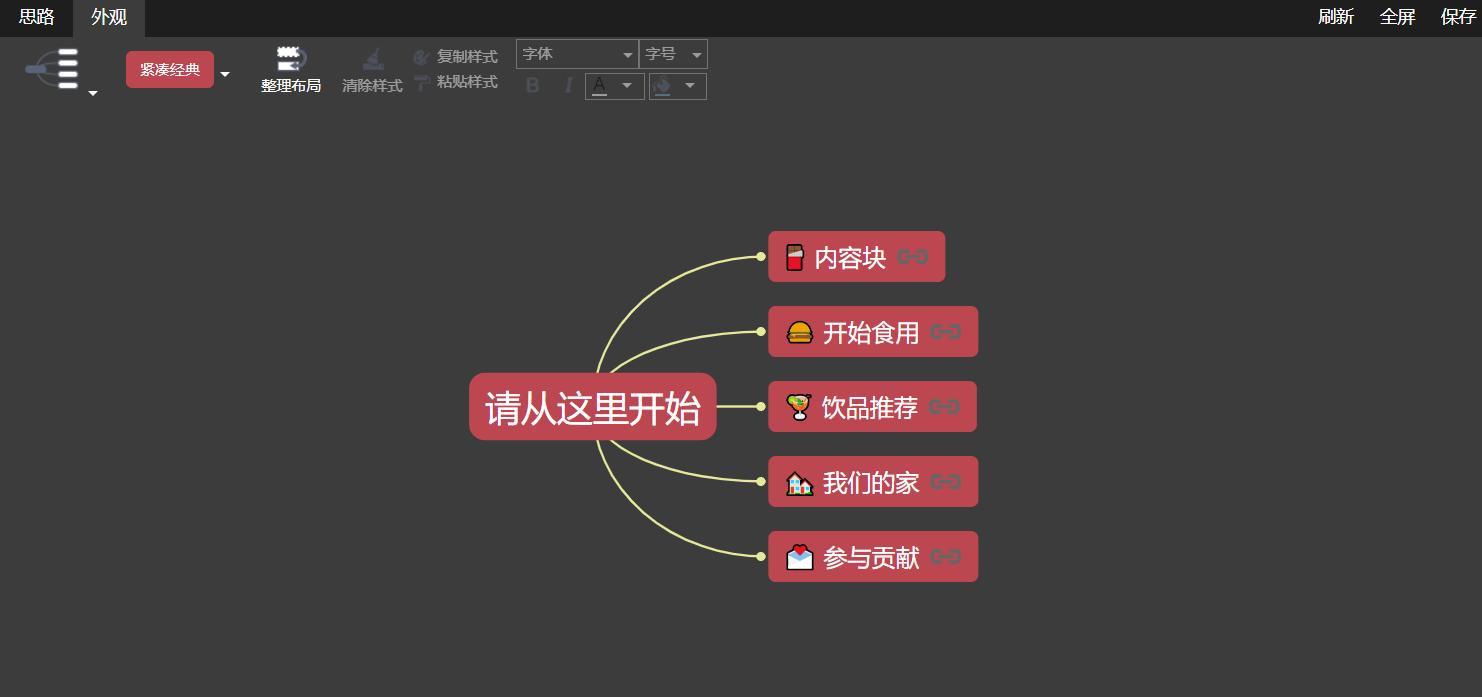Expand the structure template dropdown arrow
1482x697 pixels.
pos(93,93)
